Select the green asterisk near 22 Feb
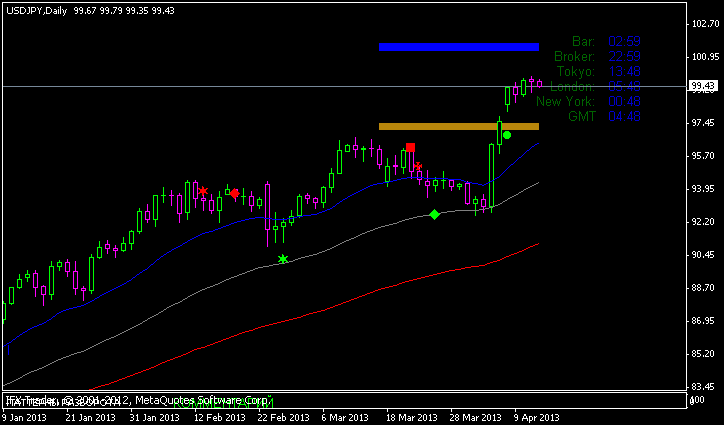Screen dimensions: 724x425 (x=283, y=260)
